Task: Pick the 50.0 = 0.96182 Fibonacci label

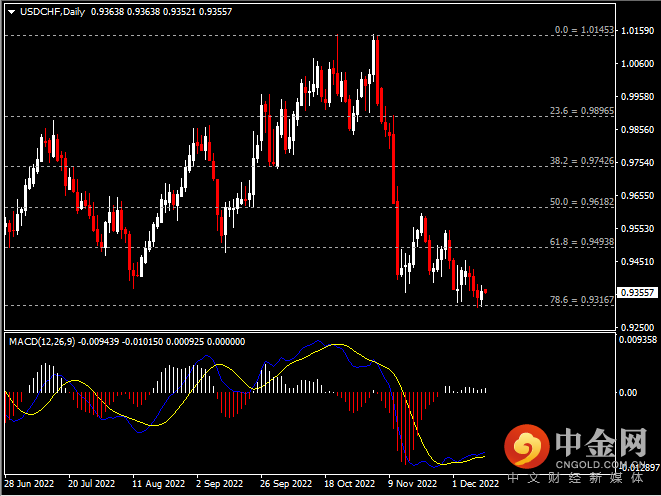Action: [584, 201]
